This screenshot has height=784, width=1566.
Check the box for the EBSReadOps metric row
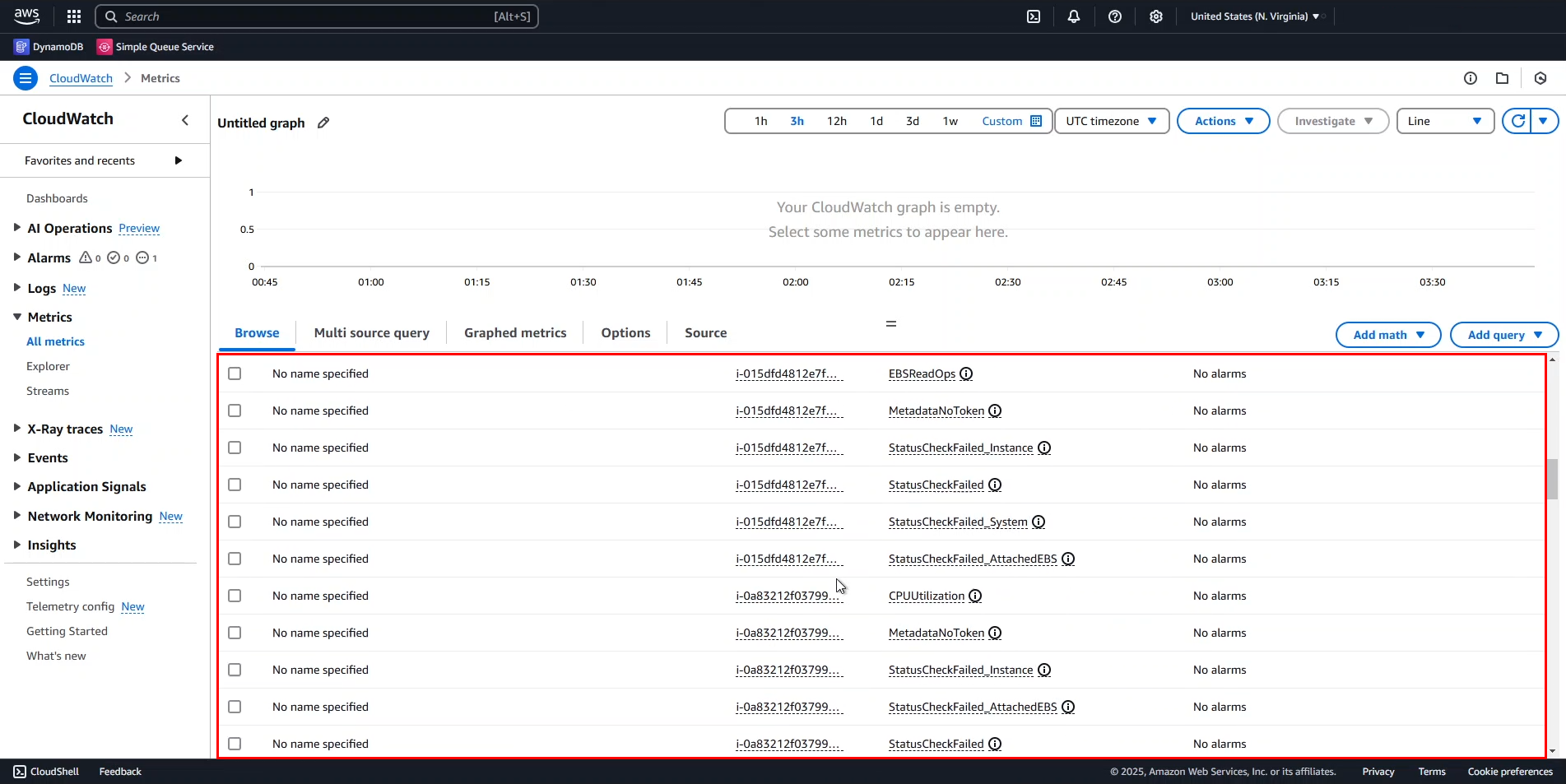tap(235, 373)
